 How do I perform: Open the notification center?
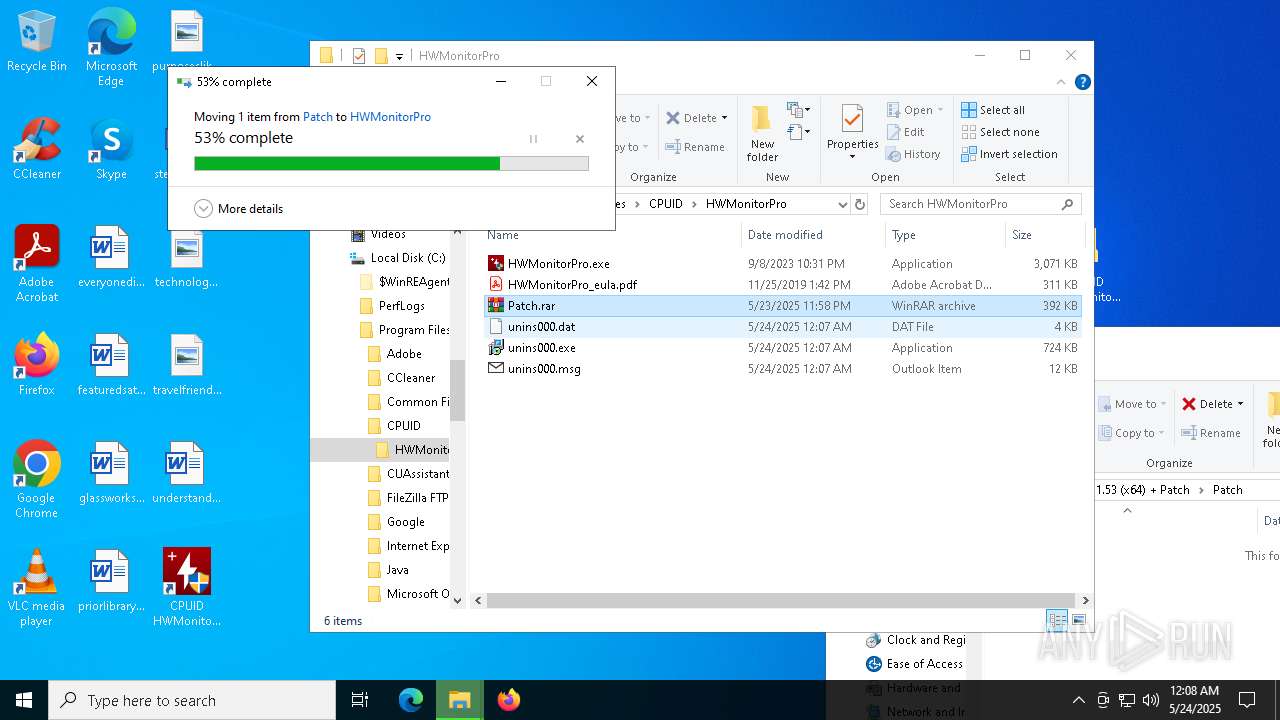[1247, 700]
